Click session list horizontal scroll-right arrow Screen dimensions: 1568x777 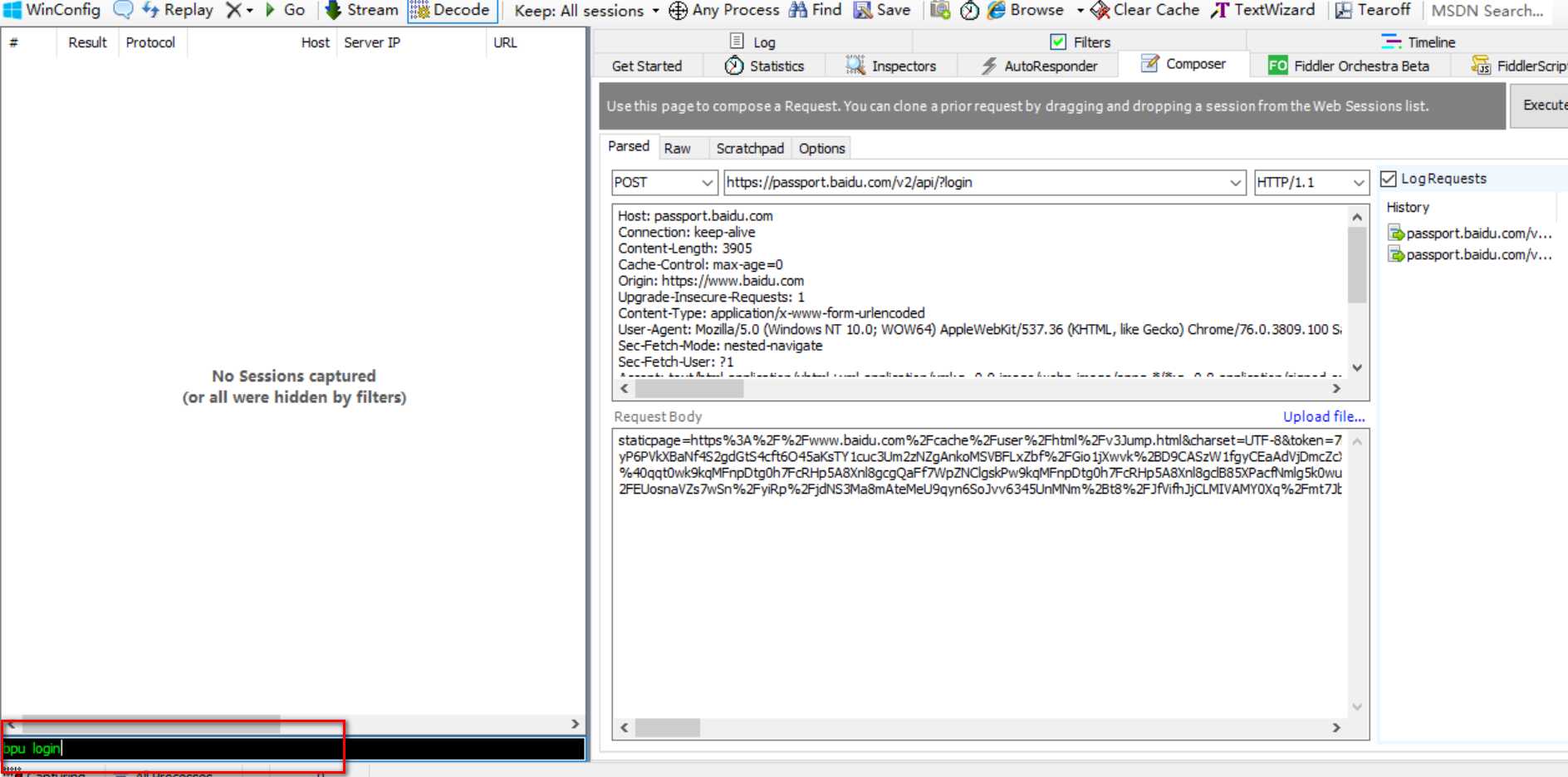tap(575, 724)
